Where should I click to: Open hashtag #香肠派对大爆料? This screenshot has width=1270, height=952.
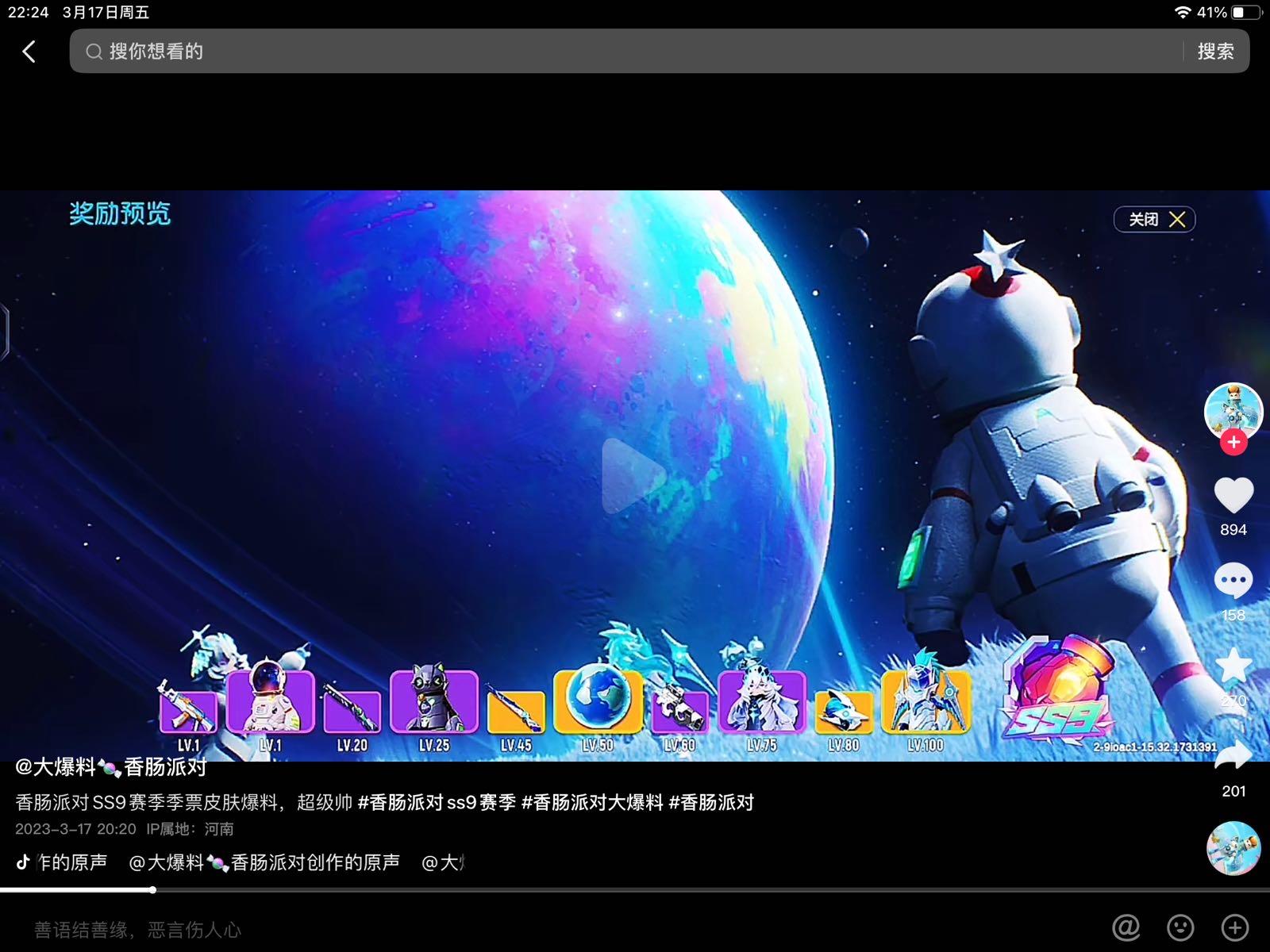[x=592, y=802]
